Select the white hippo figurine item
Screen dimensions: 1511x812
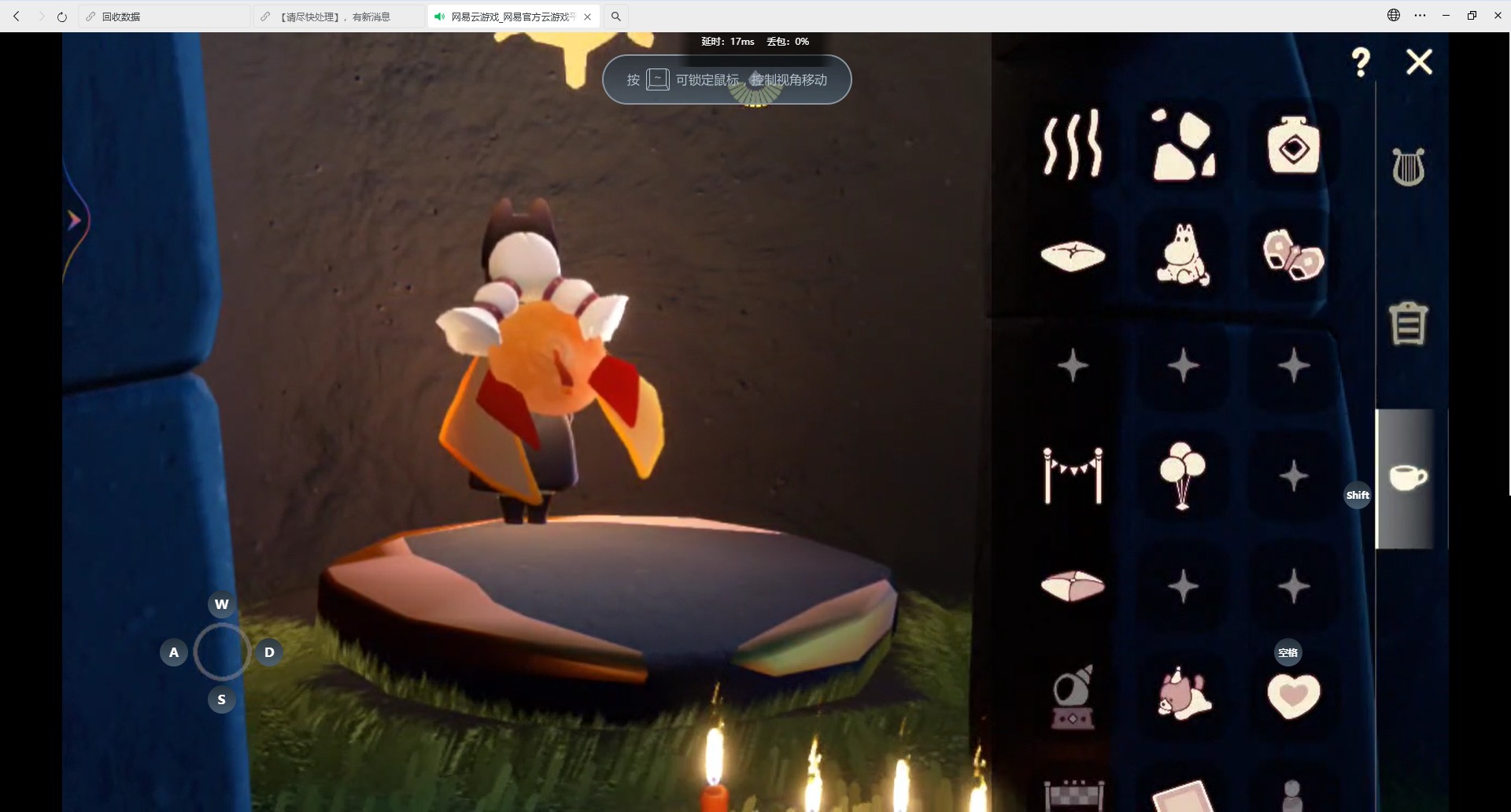click(x=1183, y=254)
